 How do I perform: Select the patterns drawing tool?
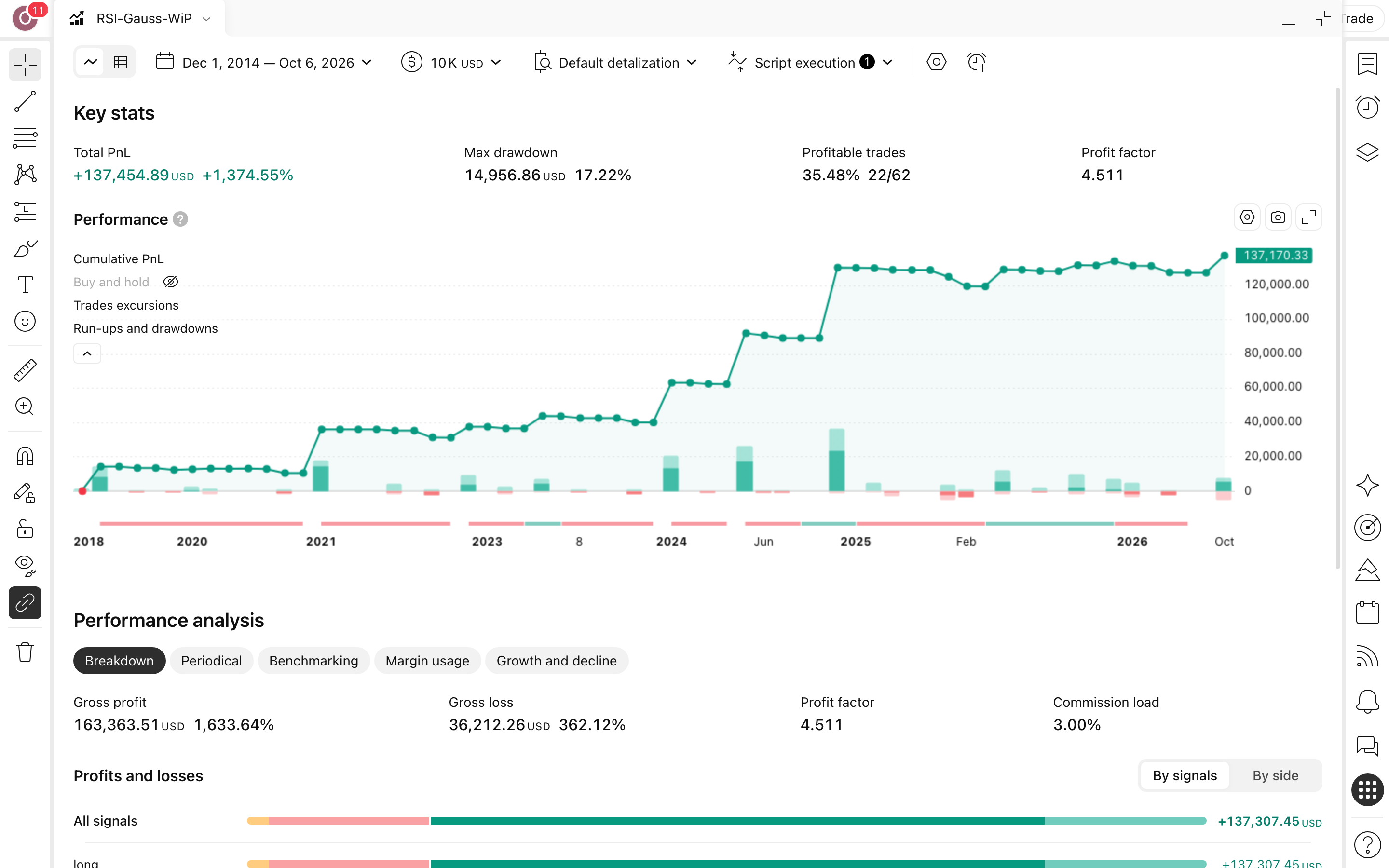coord(25,175)
